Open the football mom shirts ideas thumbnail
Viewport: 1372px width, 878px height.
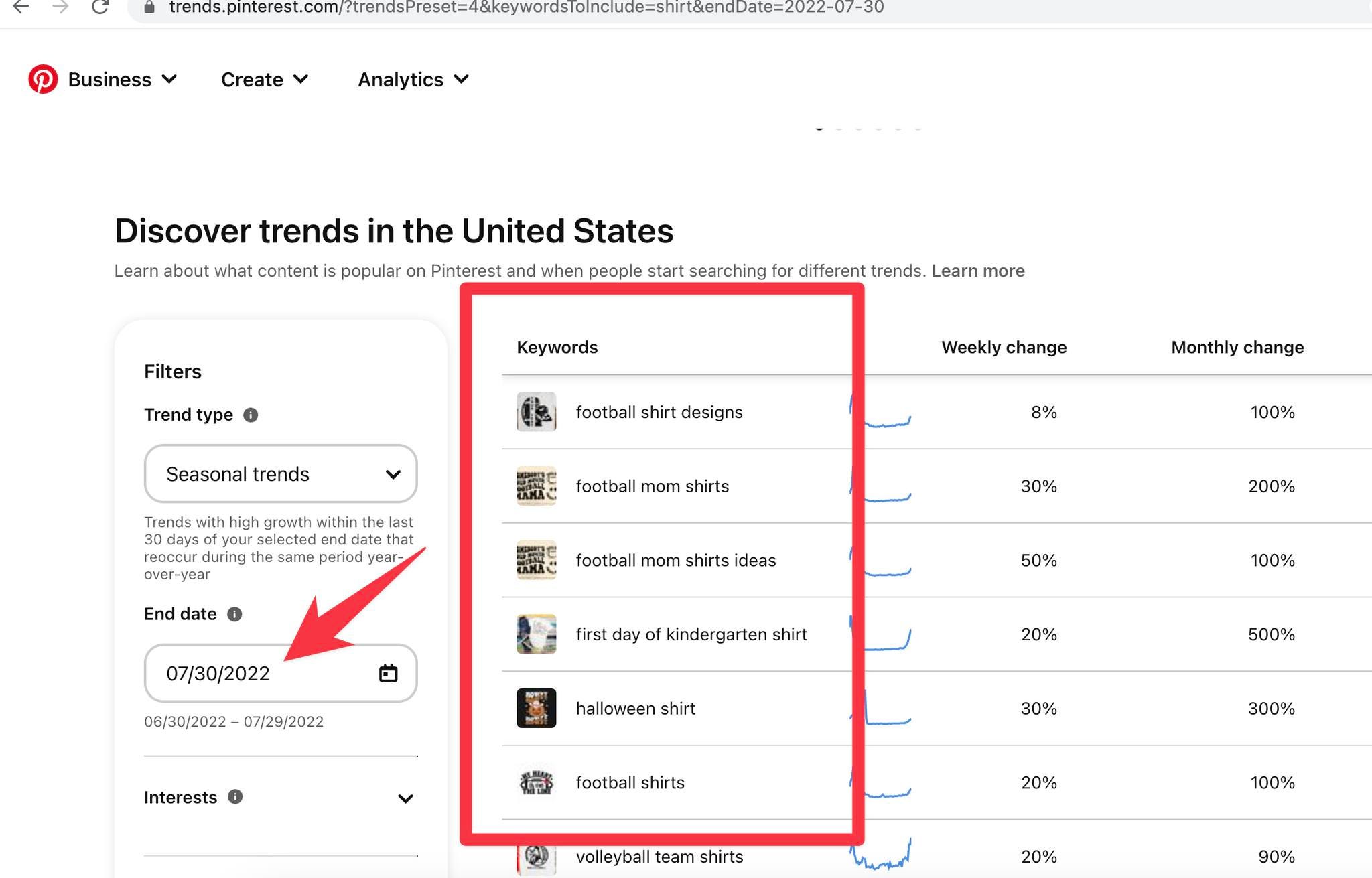pos(537,560)
